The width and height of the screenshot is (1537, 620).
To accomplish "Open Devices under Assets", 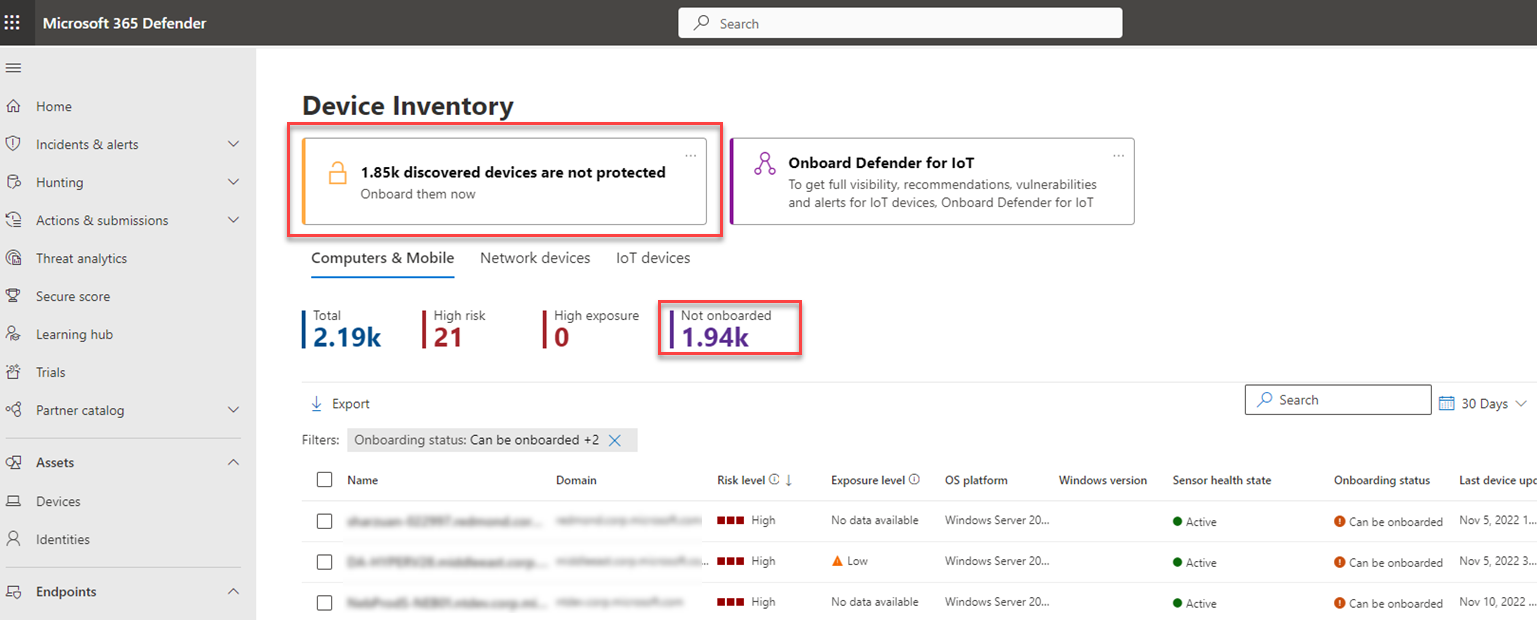I will click(58, 501).
